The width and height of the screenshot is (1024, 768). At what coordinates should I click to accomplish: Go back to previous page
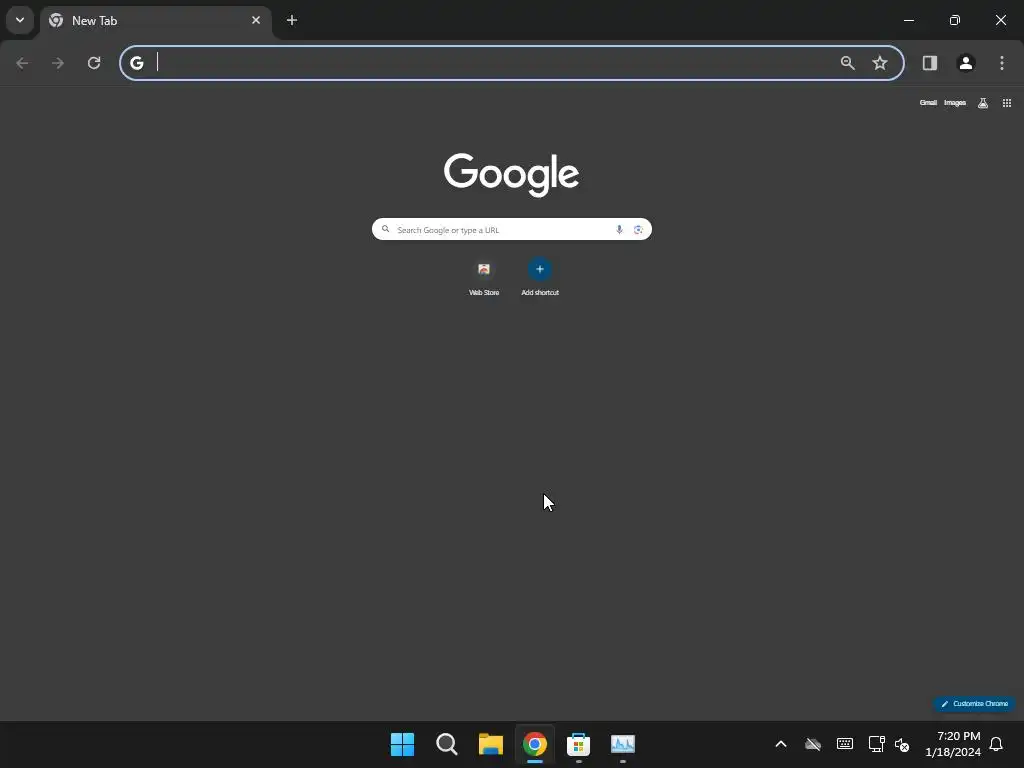pos(22,63)
